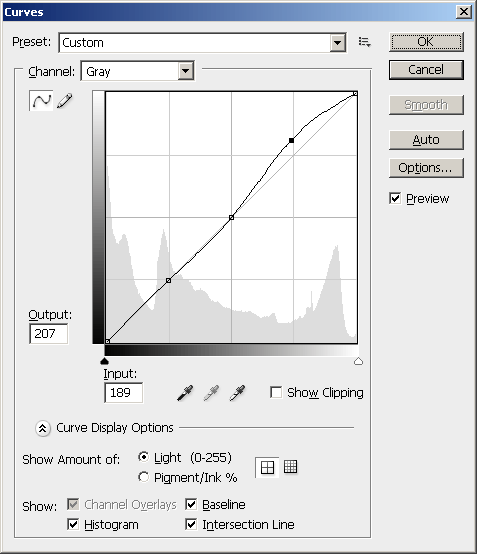Pick the white point eyedropper
The image size is (477, 554).
tap(237, 393)
